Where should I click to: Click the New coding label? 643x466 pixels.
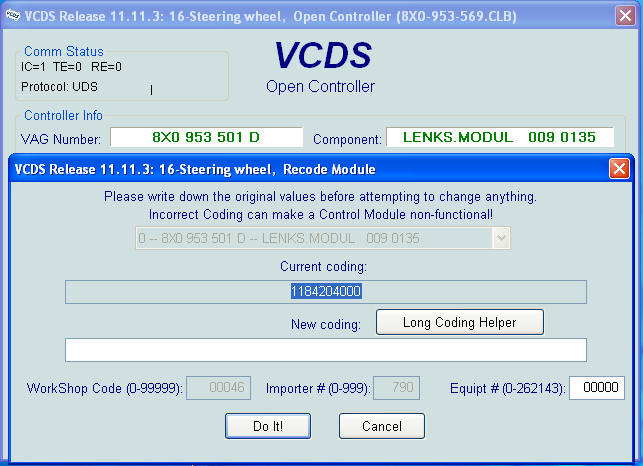(x=326, y=324)
